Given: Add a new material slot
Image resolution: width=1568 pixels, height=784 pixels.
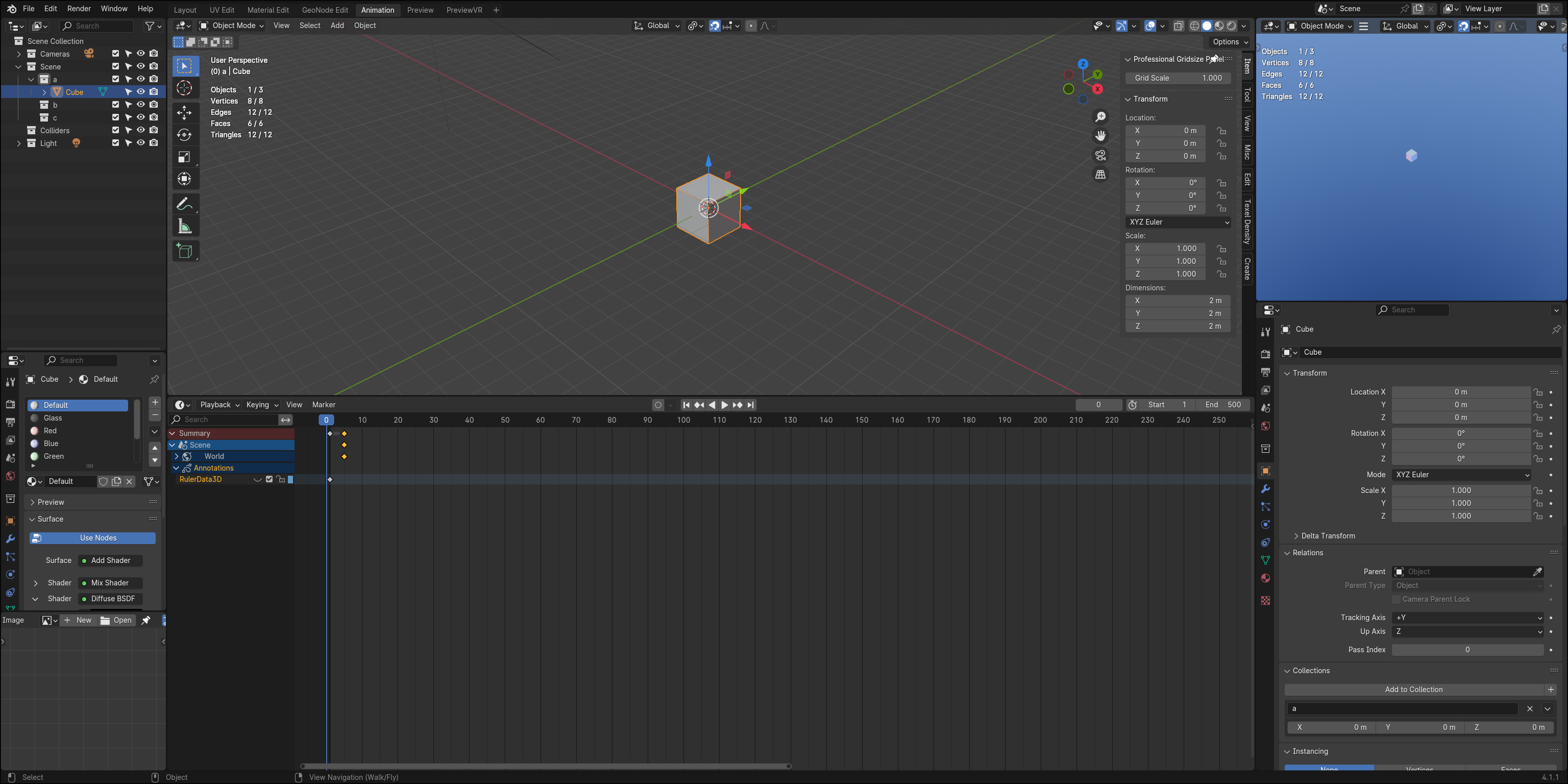Looking at the screenshot, I should [x=155, y=402].
